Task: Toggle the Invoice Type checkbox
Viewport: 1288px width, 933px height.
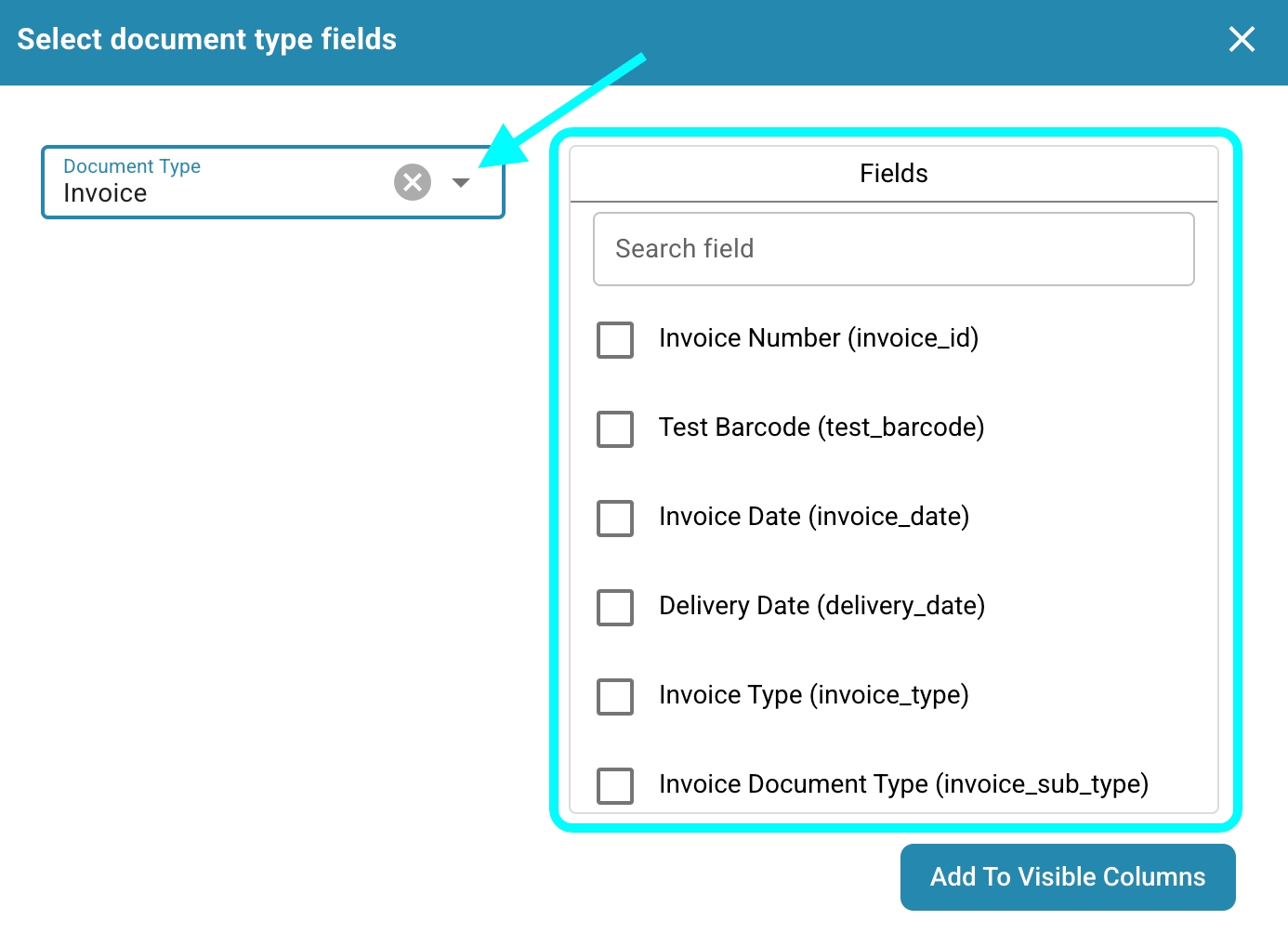Action: pos(615,697)
